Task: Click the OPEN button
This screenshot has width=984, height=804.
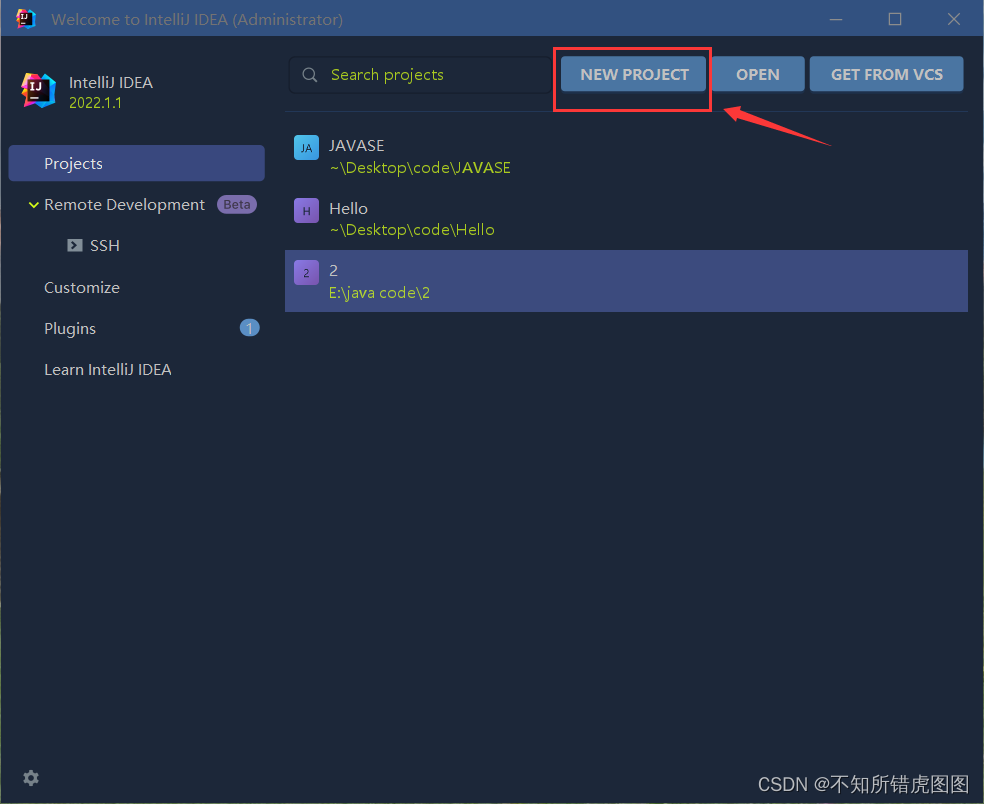Action: click(x=757, y=74)
